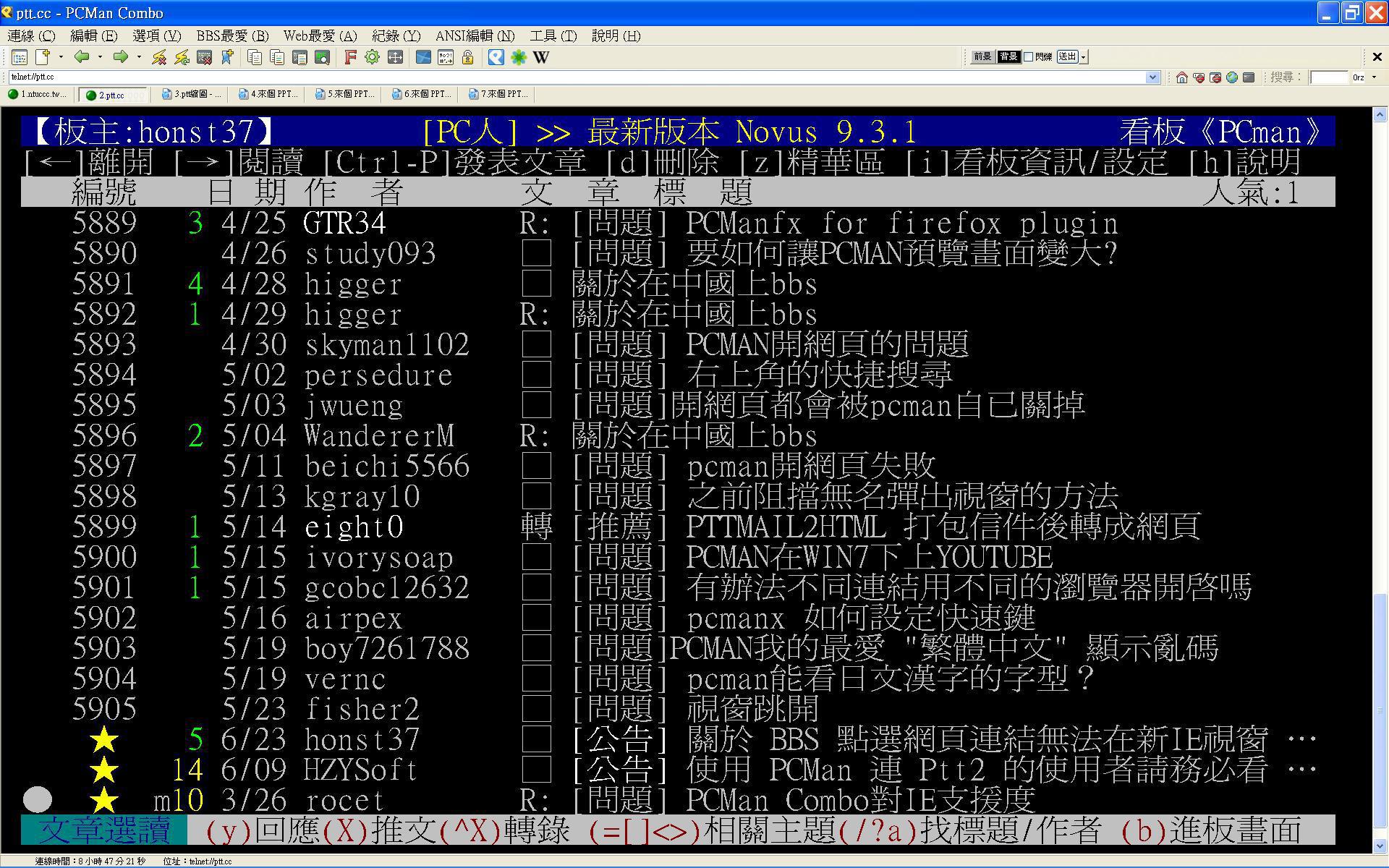
Task: Click the paste toolbar icon
Action: pyautogui.click(x=277, y=57)
